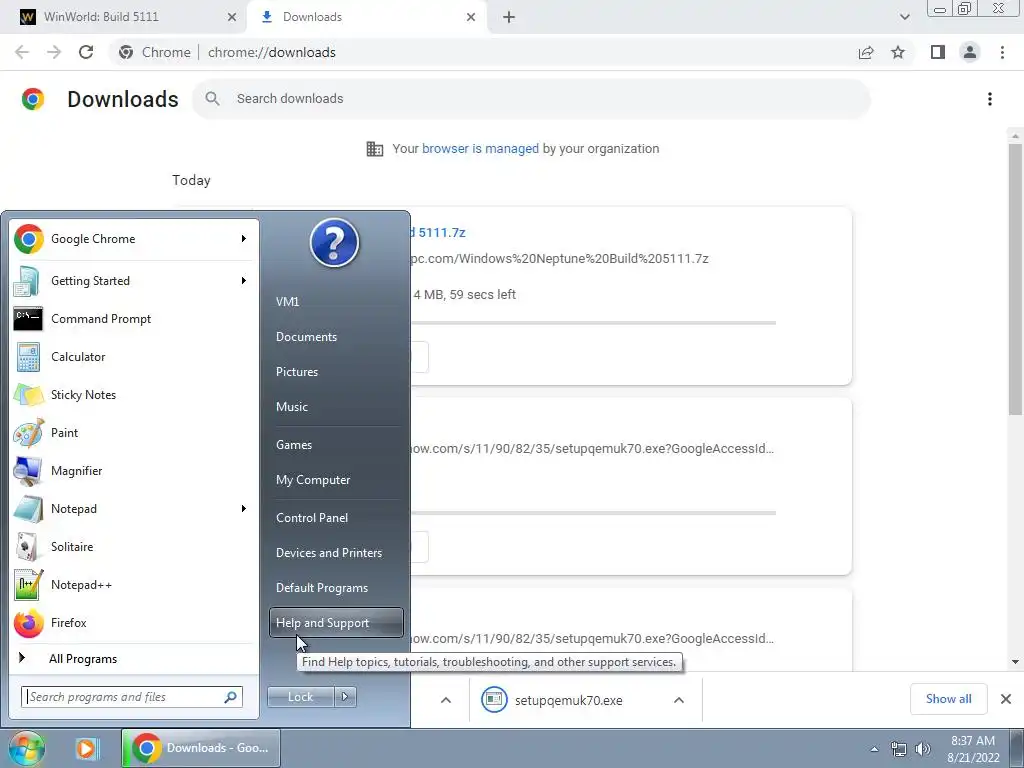Open Calculator from Start menu
The height and width of the screenshot is (768, 1024).
tap(134, 357)
